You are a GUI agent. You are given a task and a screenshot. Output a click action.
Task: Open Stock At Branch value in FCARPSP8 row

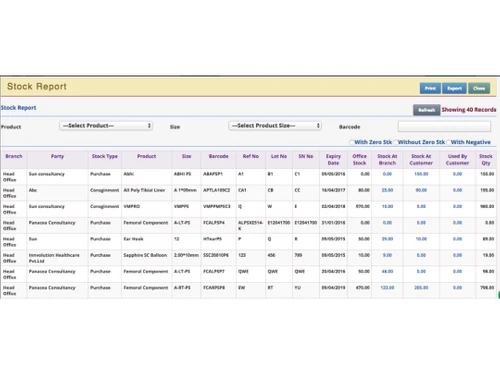[x=387, y=288]
